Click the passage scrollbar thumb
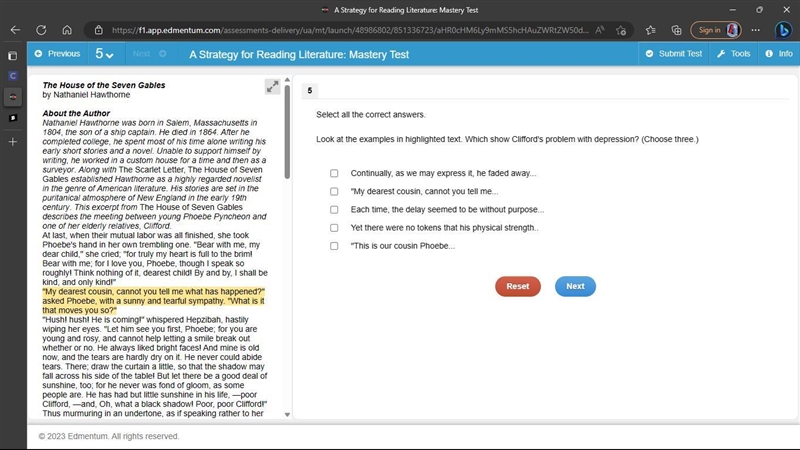The height and width of the screenshot is (450, 800). tap(287, 132)
